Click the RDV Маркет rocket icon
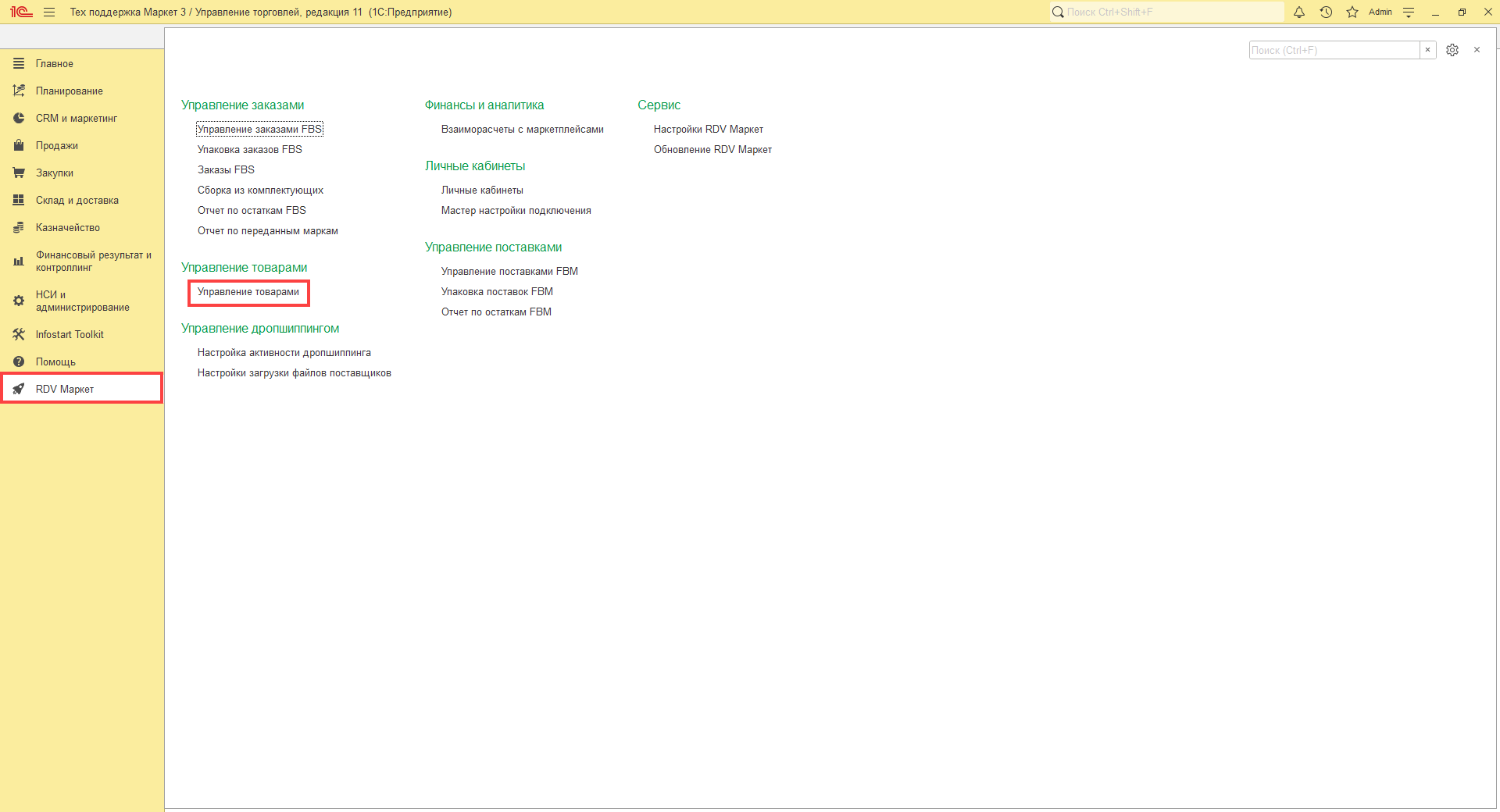The width and height of the screenshot is (1500, 812). point(19,389)
